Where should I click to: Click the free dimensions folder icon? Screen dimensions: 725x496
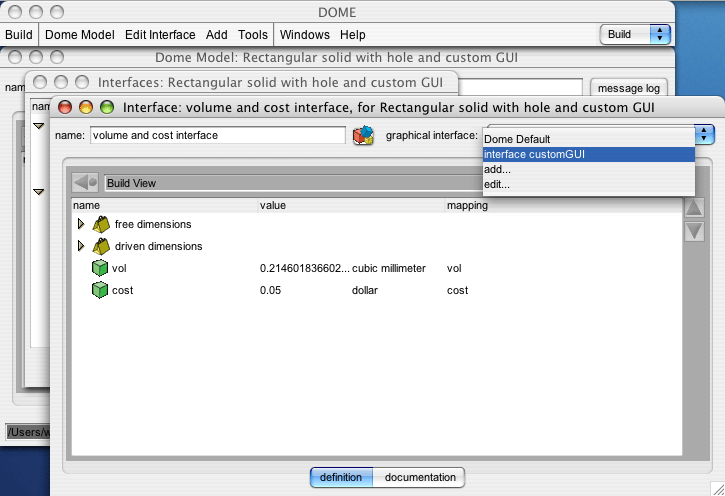[x=101, y=224]
